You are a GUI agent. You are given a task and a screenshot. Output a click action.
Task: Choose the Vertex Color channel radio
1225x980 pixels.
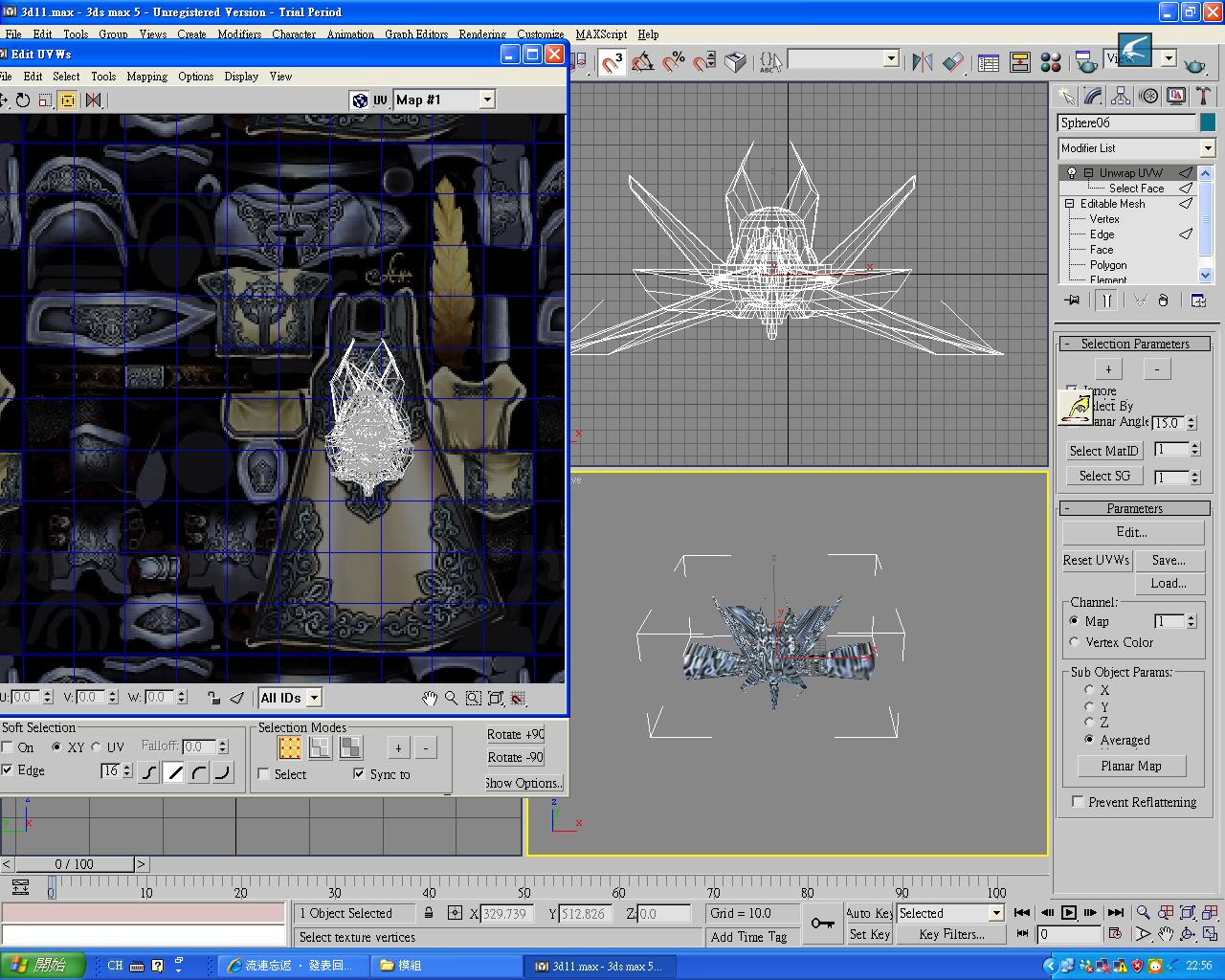[1074, 642]
